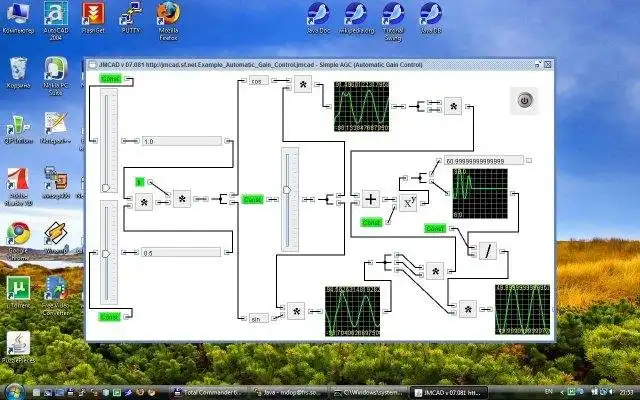The width and height of the screenshot is (640, 400).
Task: Select multiply block left of divide block
Action: (435, 271)
